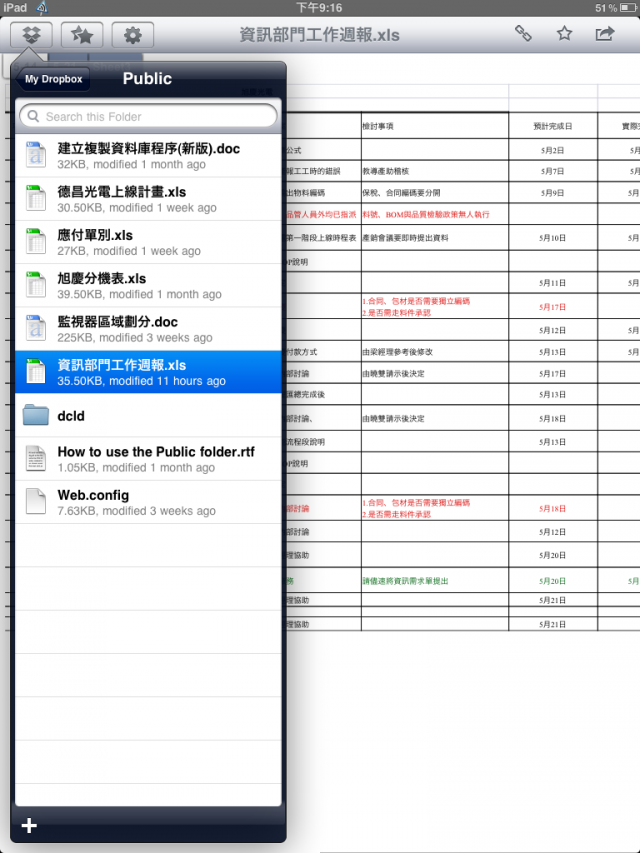
Task: Go back to My Dropbox
Action: tap(53, 79)
